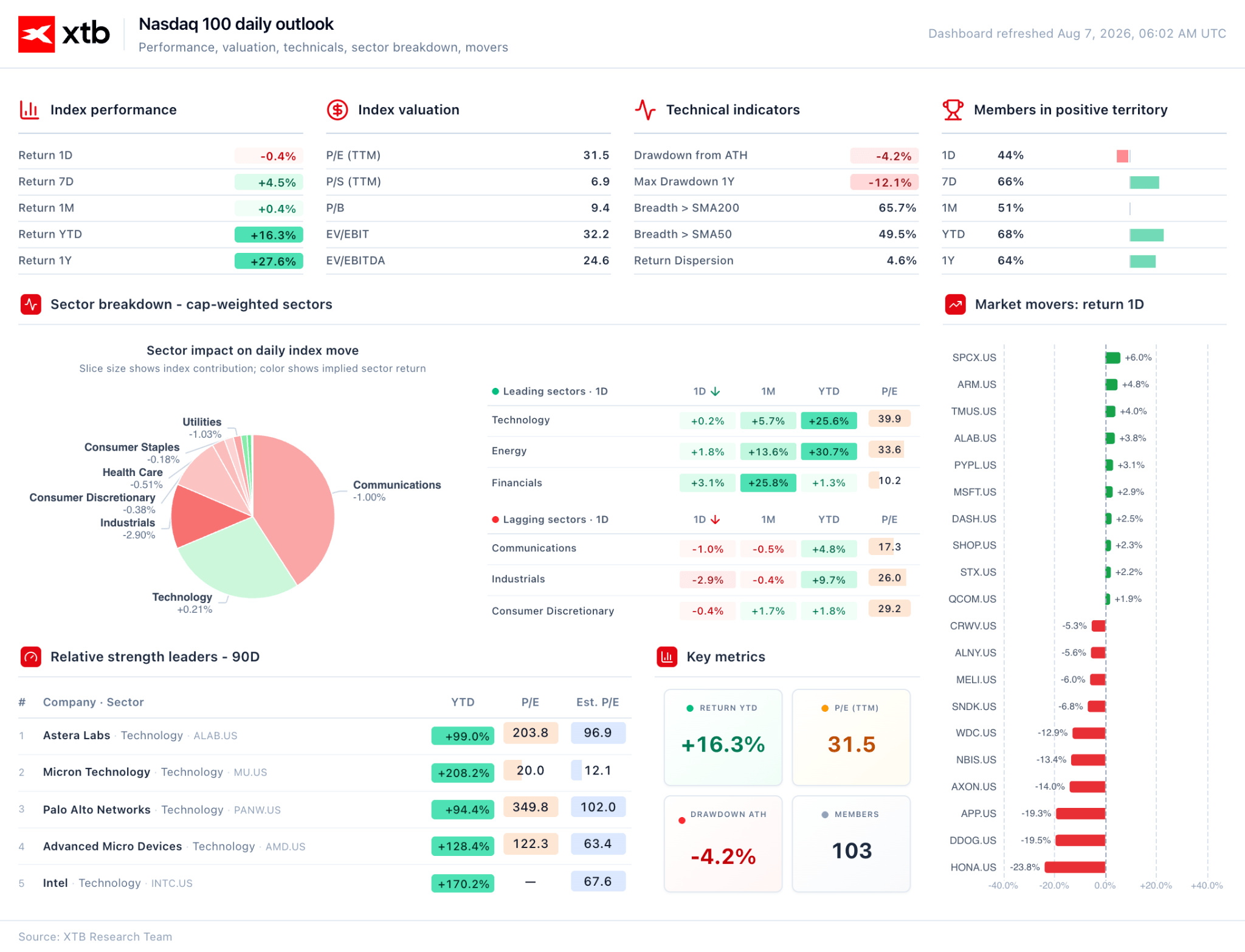Click the red Sector breakdown icon

[x=30, y=305]
